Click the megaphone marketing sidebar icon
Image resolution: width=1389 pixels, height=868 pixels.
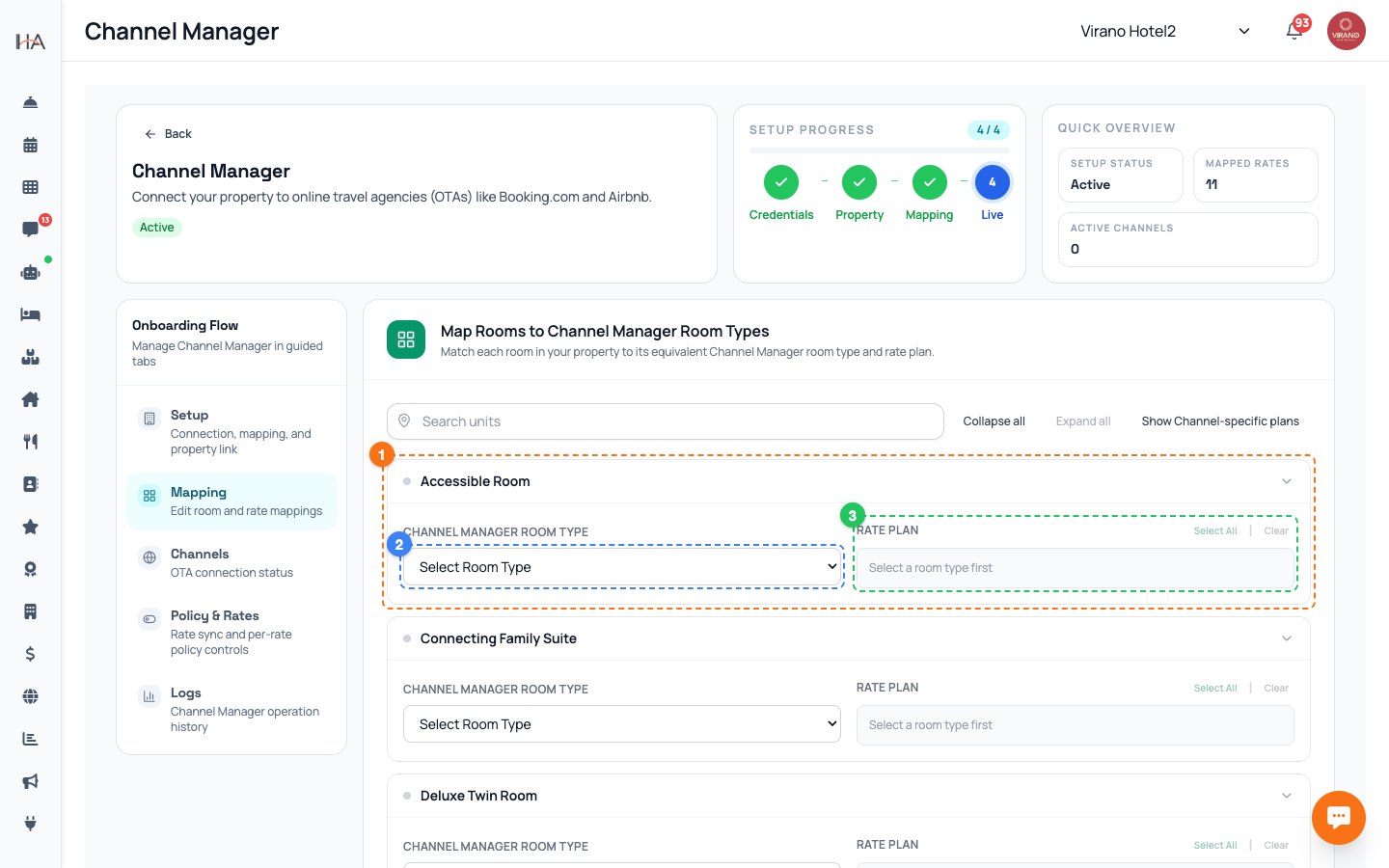pyautogui.click(x=30, y=781)
